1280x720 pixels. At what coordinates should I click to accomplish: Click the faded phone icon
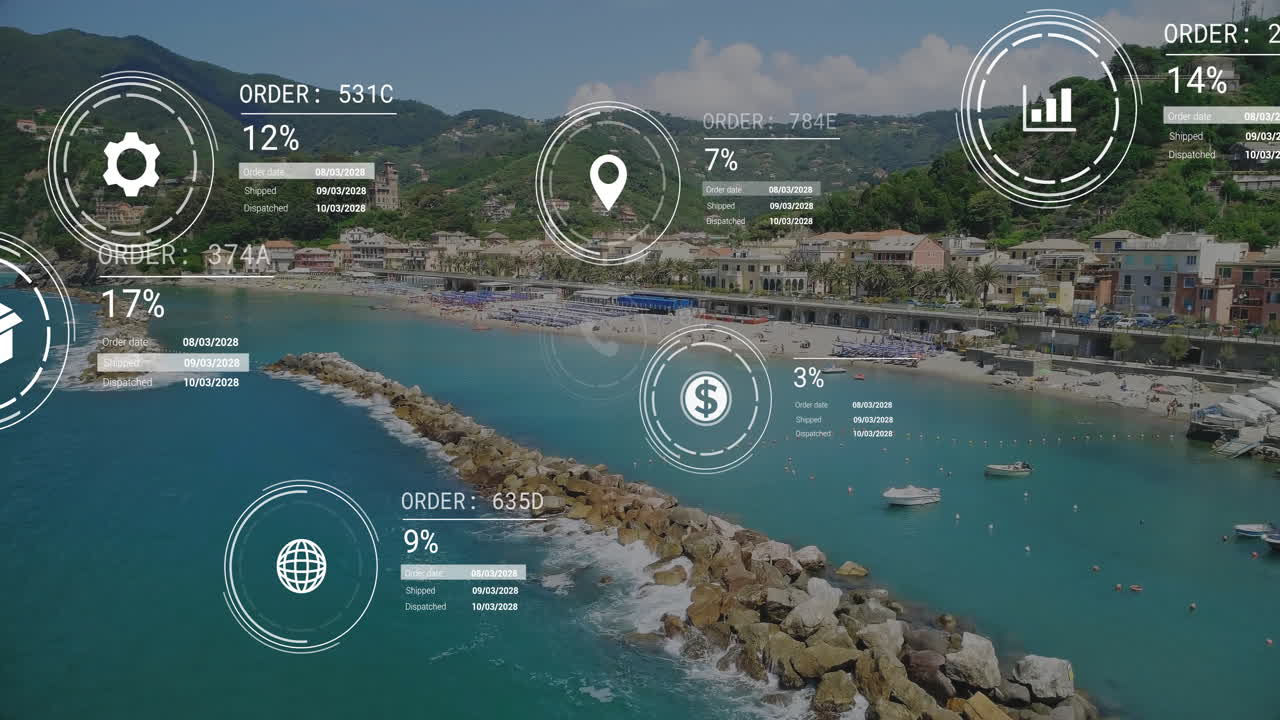[600, 340]
